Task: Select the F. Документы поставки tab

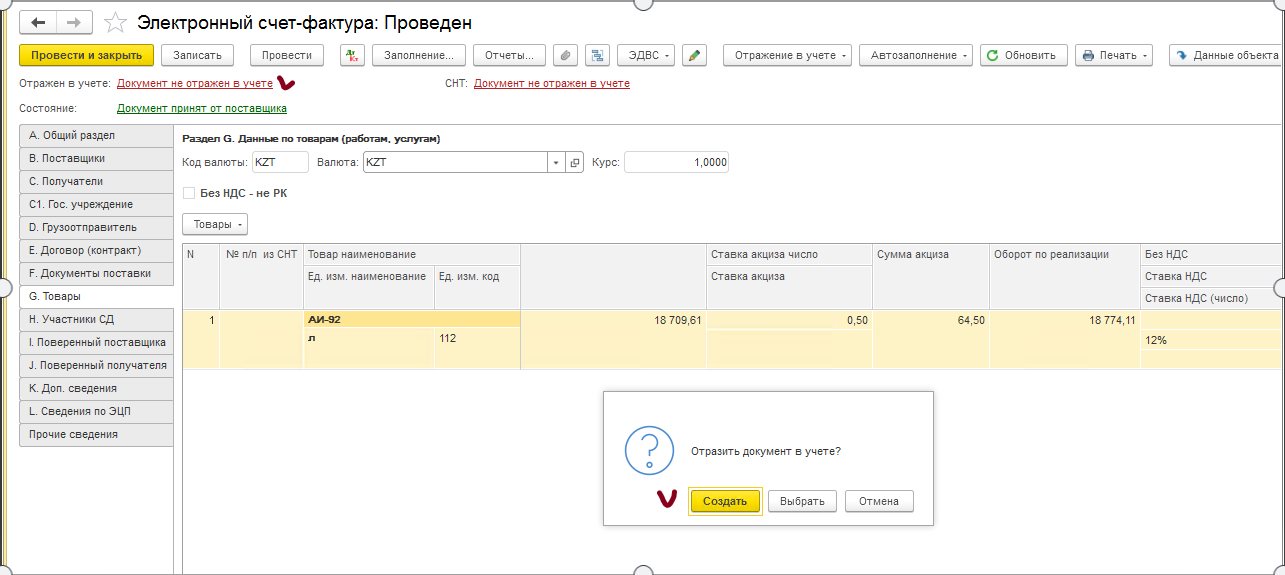Action: click(96, 273)
